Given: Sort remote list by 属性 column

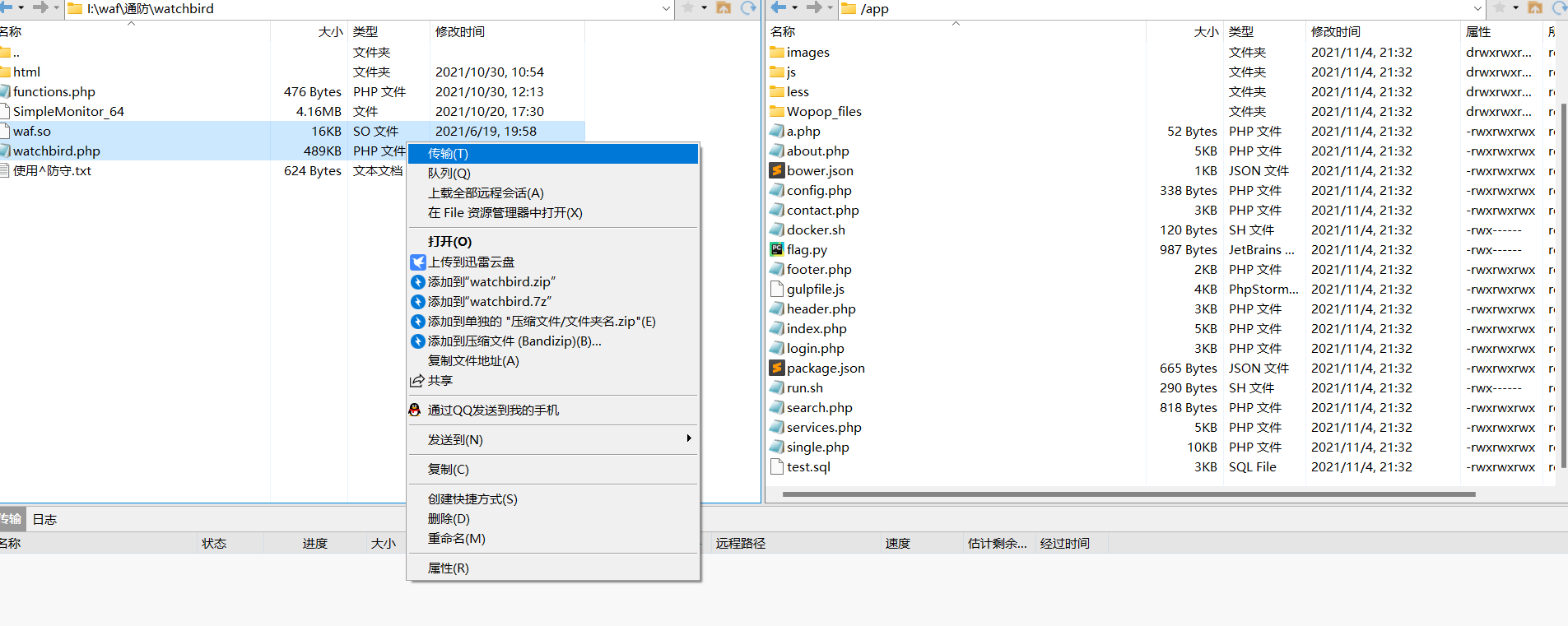Looking at the screenshot, I should click(x=1500, y=32).
